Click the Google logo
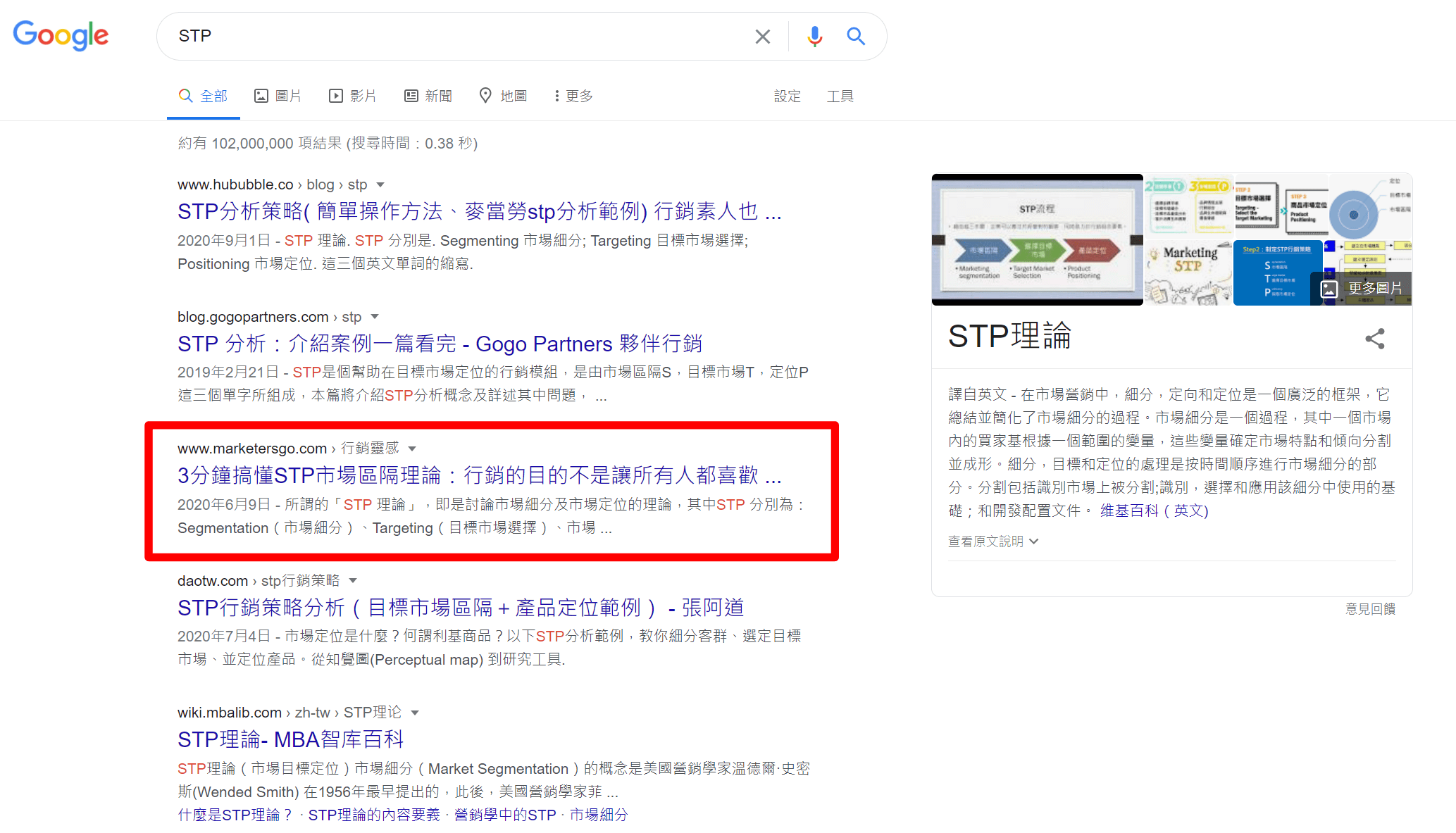The image size is (1456, 833). pos(61,35)
